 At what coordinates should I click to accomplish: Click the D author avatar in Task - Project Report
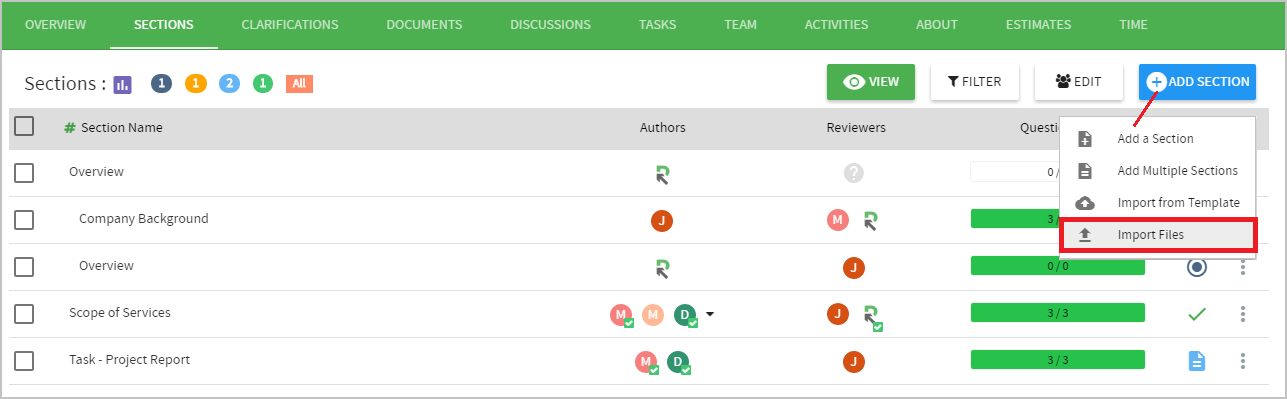point(678,362)
